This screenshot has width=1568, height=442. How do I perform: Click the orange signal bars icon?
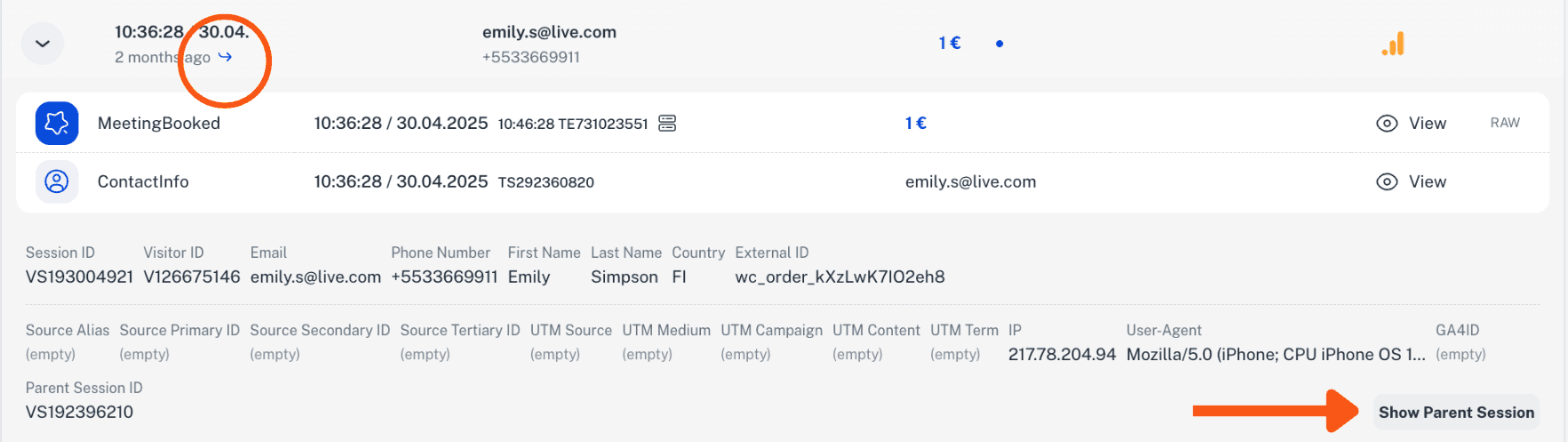click(x=1393, y=44)
